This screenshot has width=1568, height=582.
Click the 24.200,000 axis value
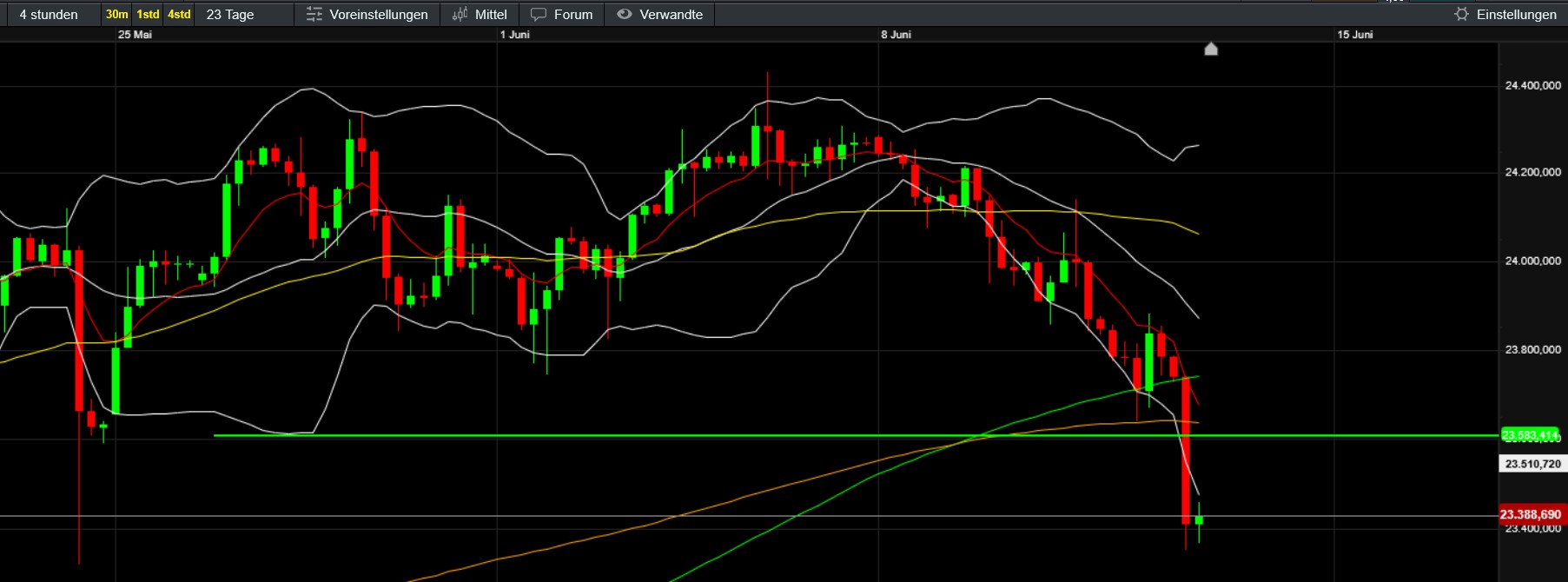click(1533, 172)
